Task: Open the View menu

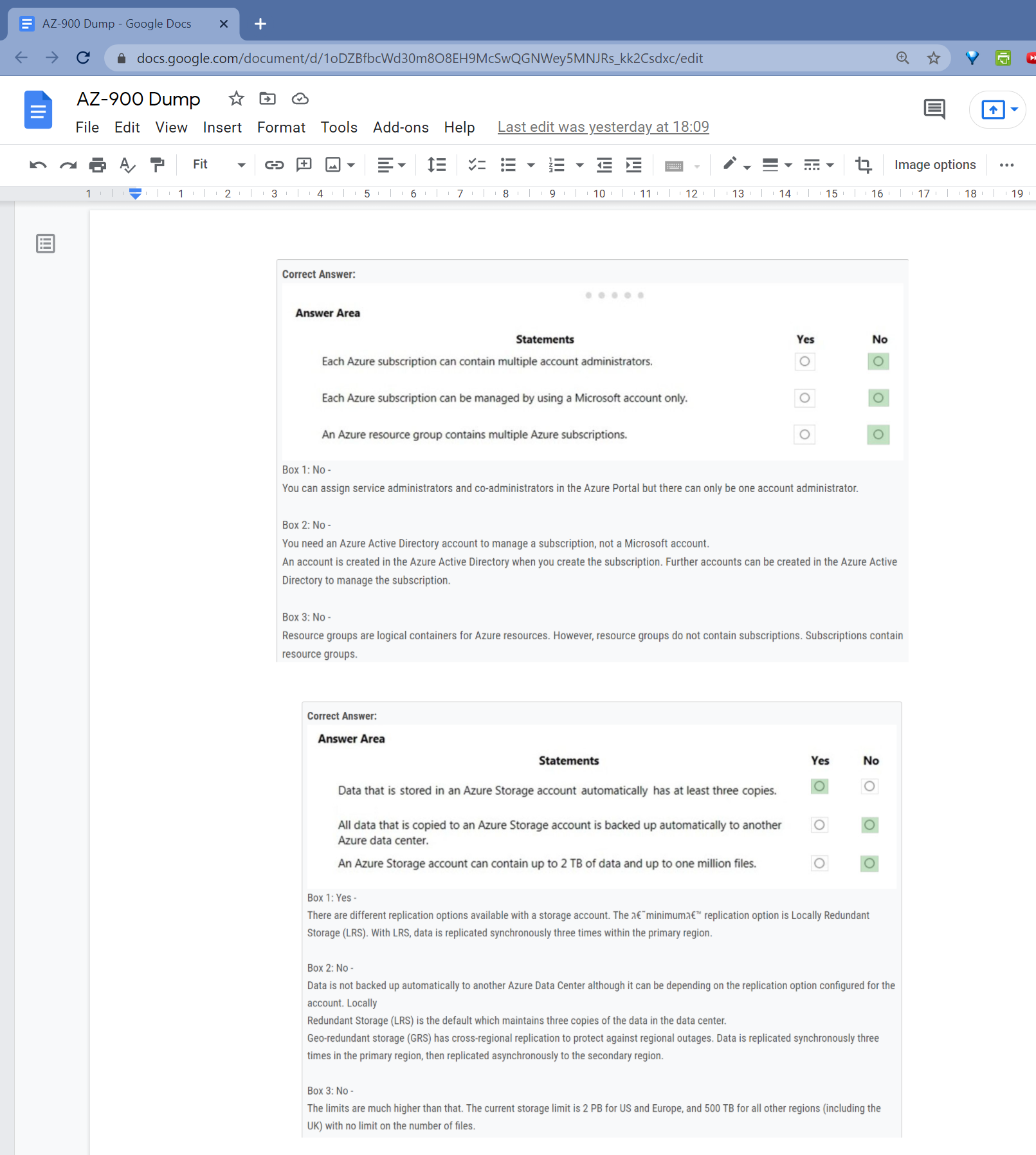Action: (171, 127)
